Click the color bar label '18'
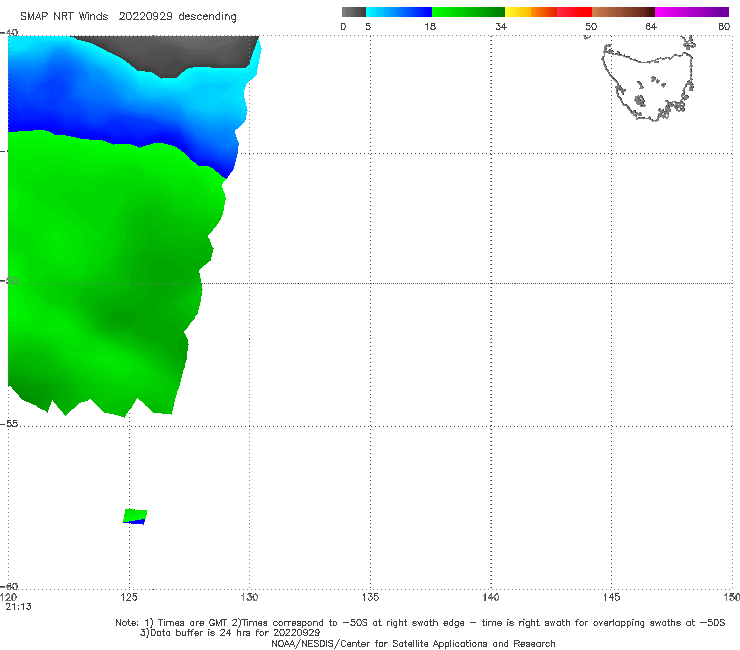 [430, 26]
